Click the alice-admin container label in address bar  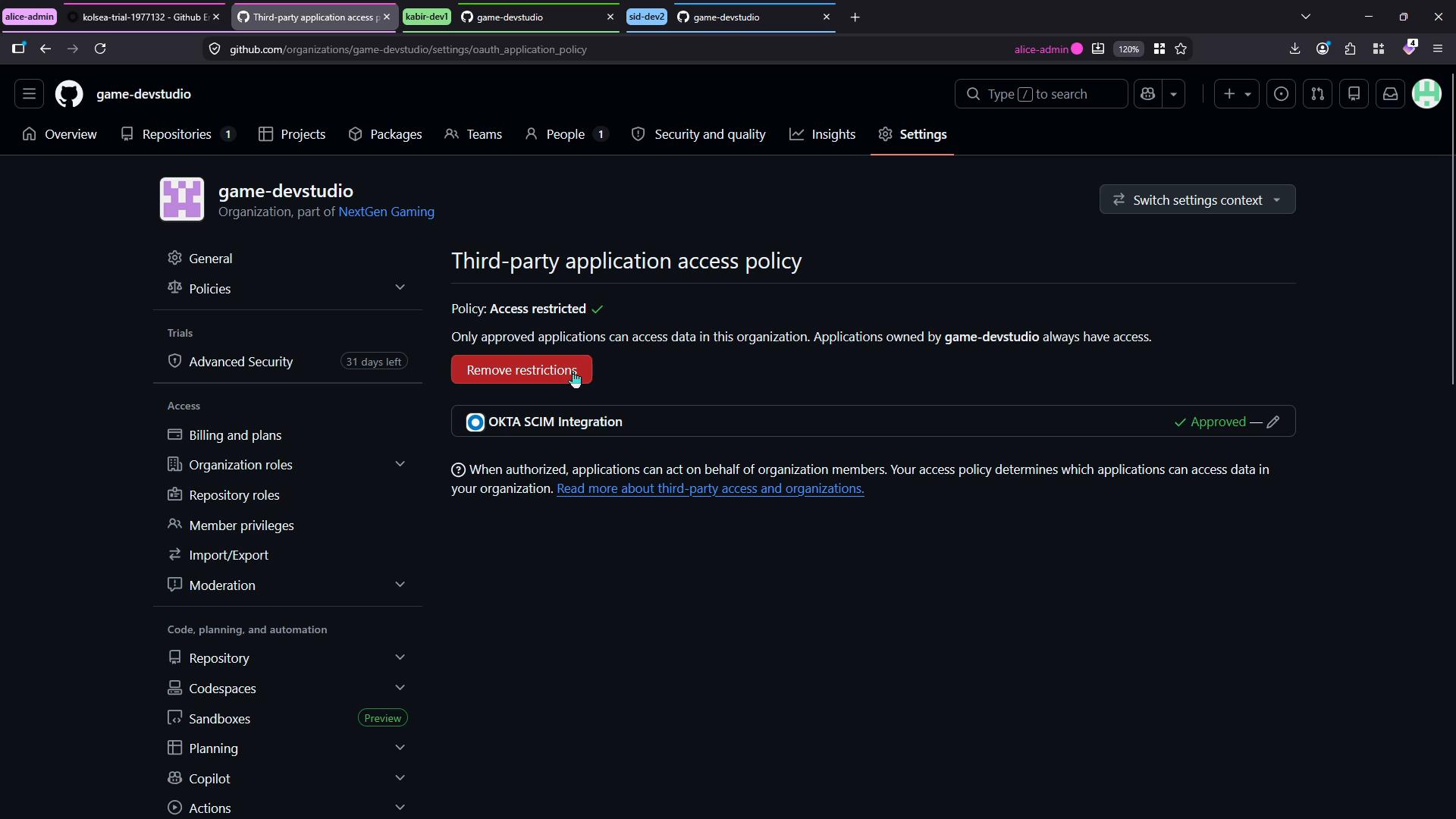1048,49
